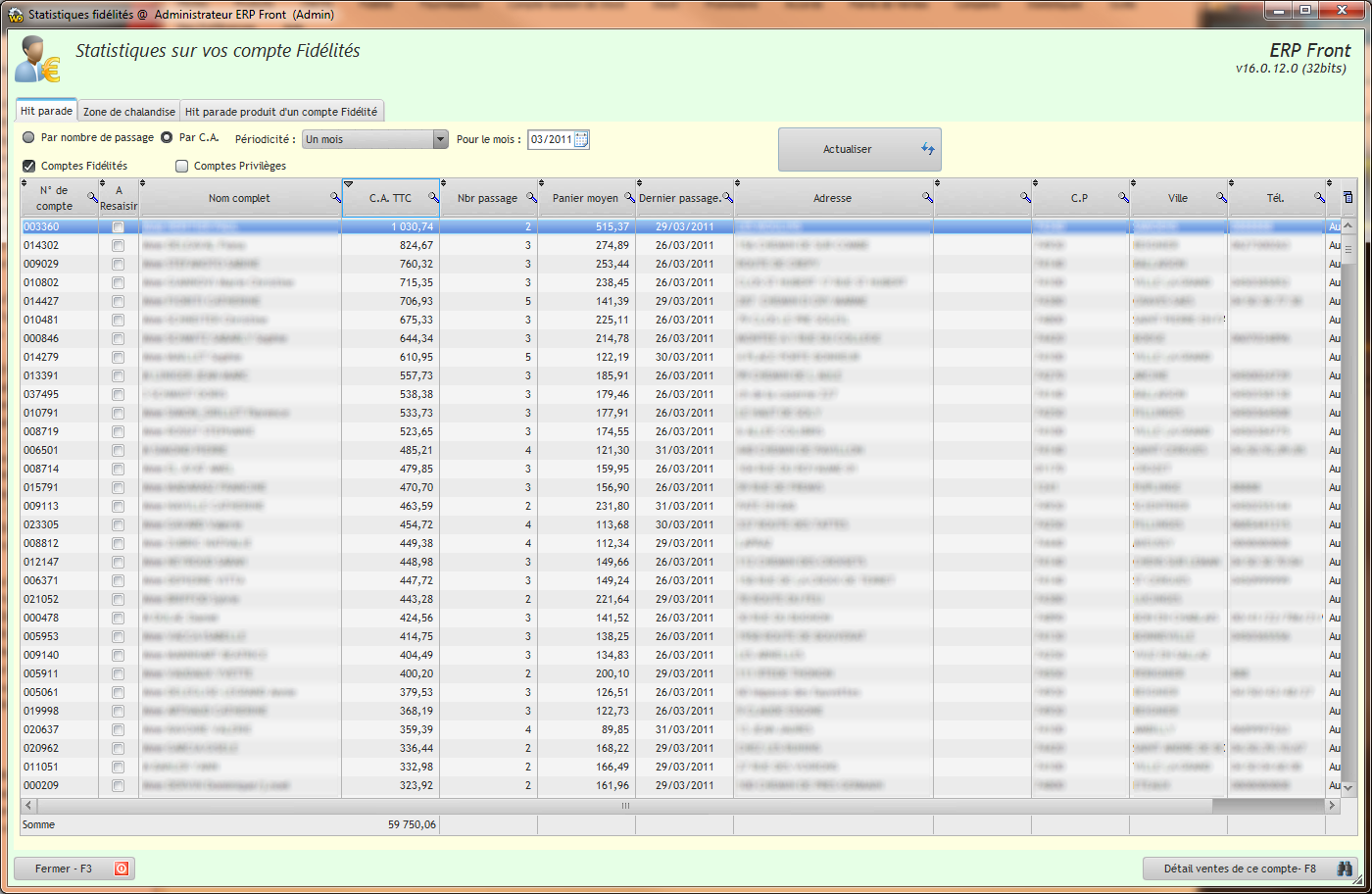Viewport: 1372px width, 894px height.
Task: Click the calendar icon next to month field
Action: click(581, 140)
